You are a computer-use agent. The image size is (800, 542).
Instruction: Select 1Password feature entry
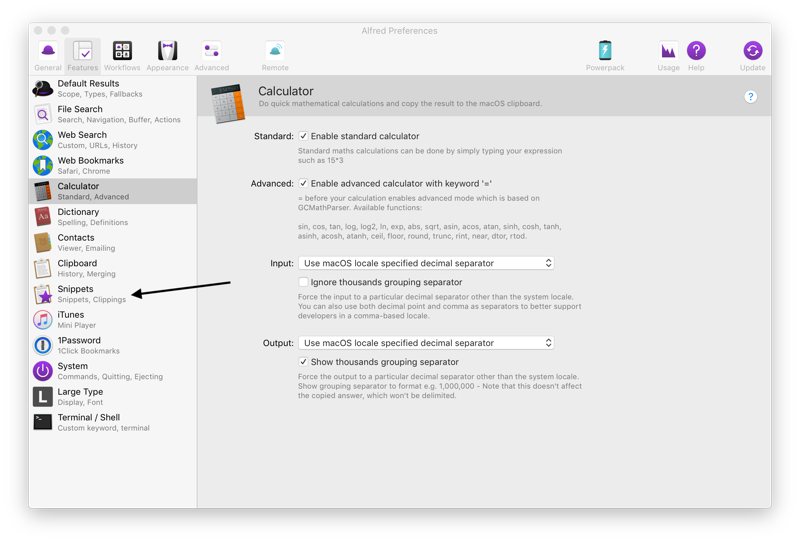(x=113, y=345)
